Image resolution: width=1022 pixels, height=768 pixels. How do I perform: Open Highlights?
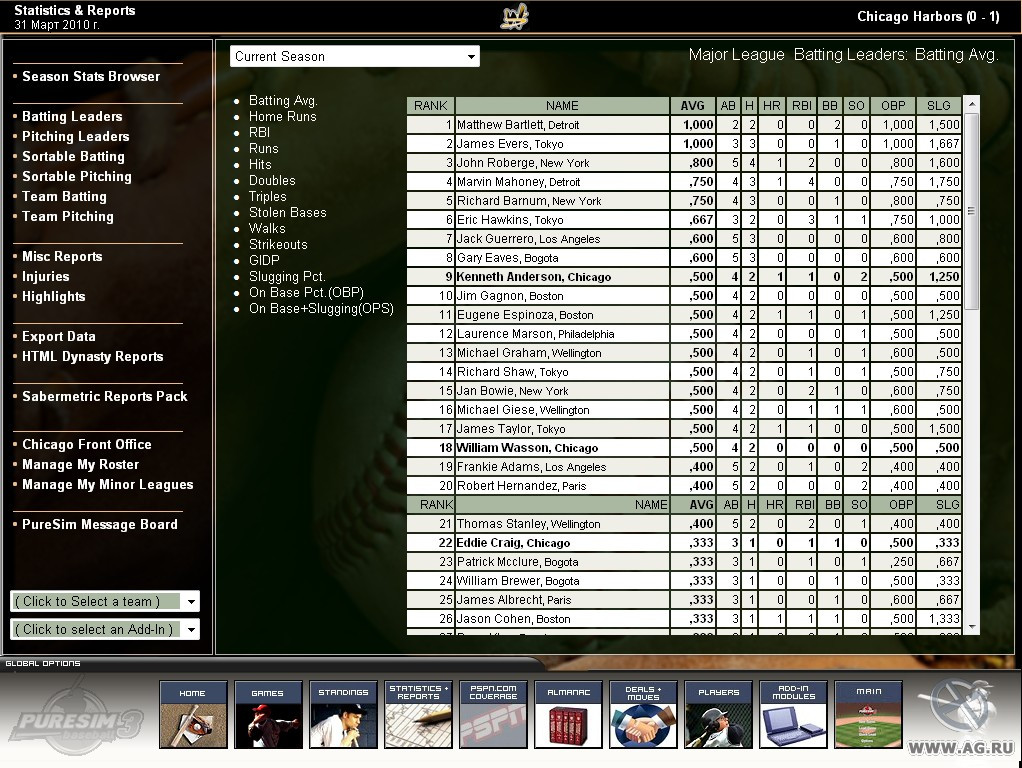coord(53,297)
